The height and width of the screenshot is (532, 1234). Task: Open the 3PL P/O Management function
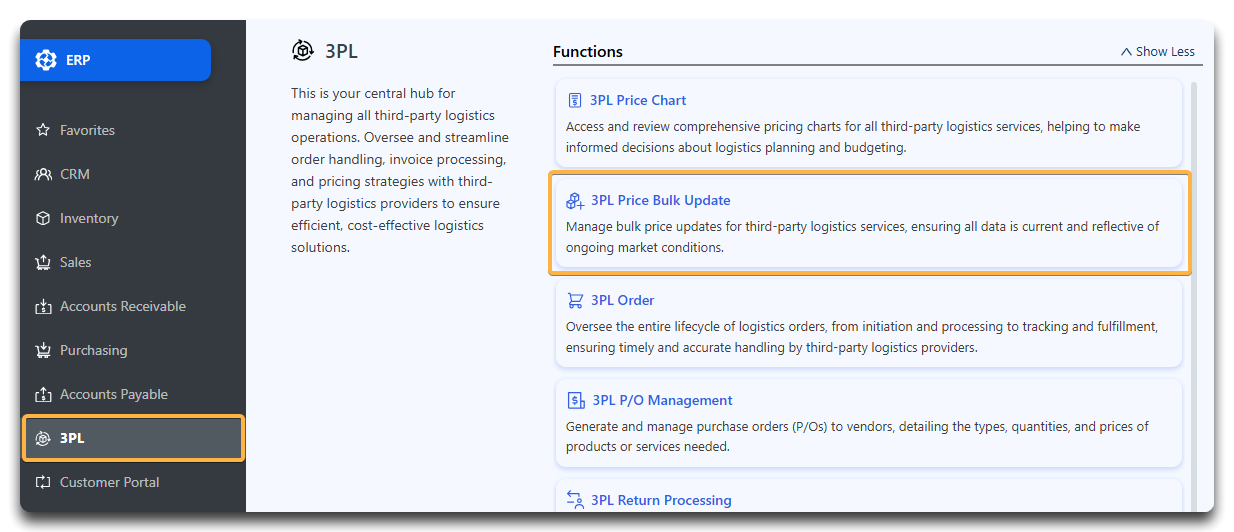pos(662,400)
